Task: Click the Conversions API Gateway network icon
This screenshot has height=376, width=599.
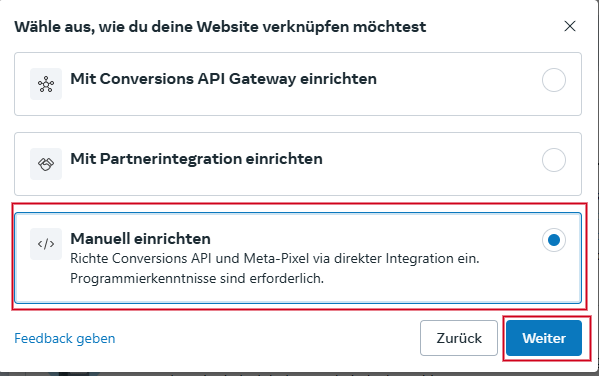Action: 46,84
